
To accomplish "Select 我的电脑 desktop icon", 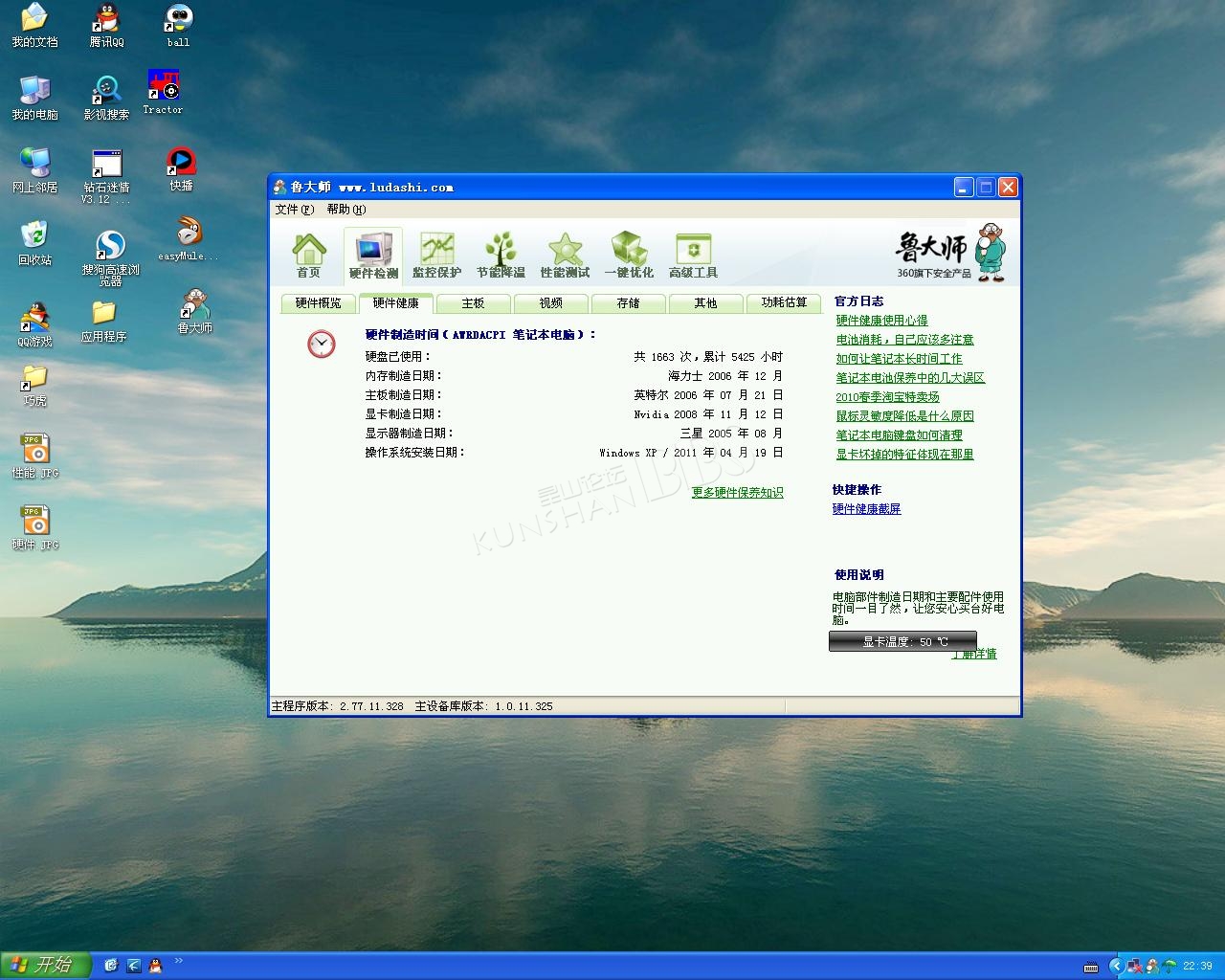I will click(x=34, y=98).
